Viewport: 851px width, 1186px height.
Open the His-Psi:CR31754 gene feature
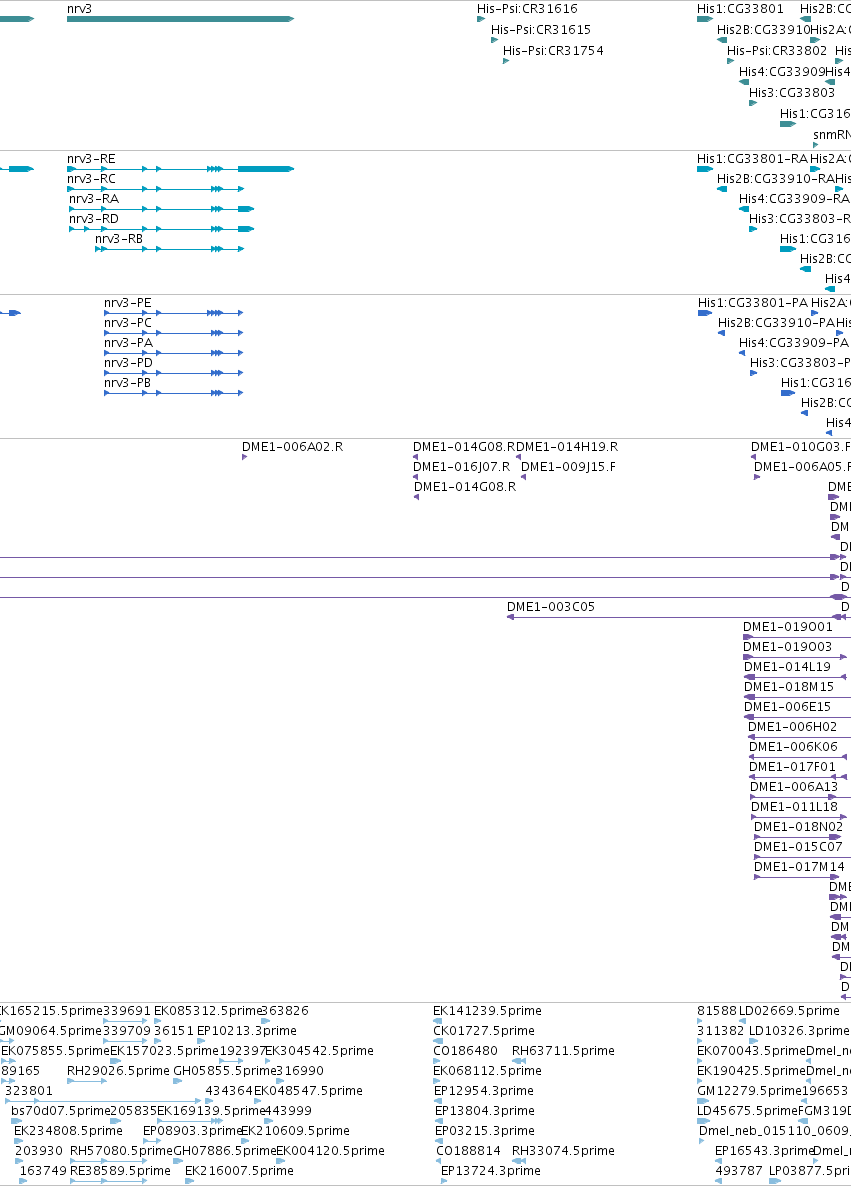[x=506, y=61]
